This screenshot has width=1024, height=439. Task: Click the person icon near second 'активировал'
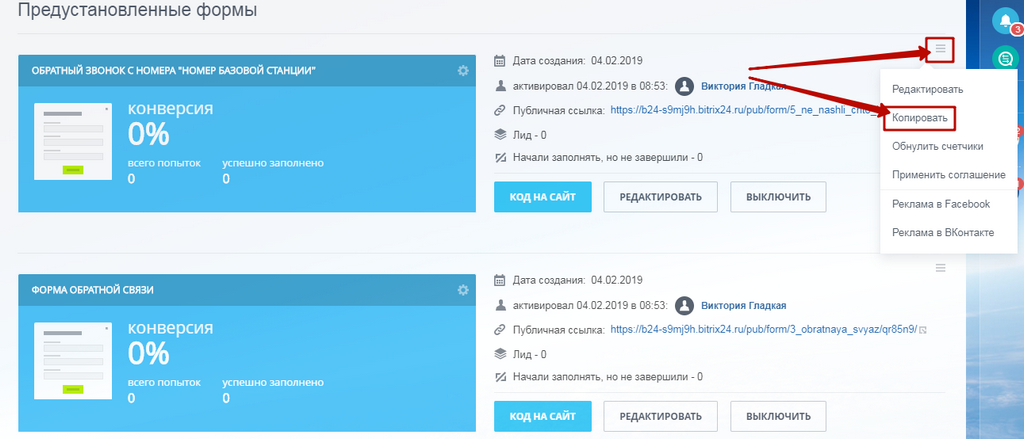[500, 305]
